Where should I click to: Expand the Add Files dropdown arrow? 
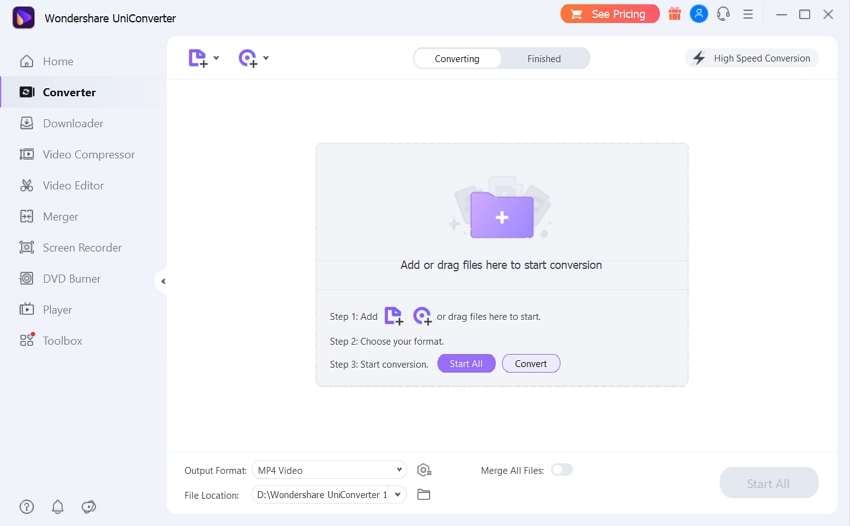click(x=216, y=57)
